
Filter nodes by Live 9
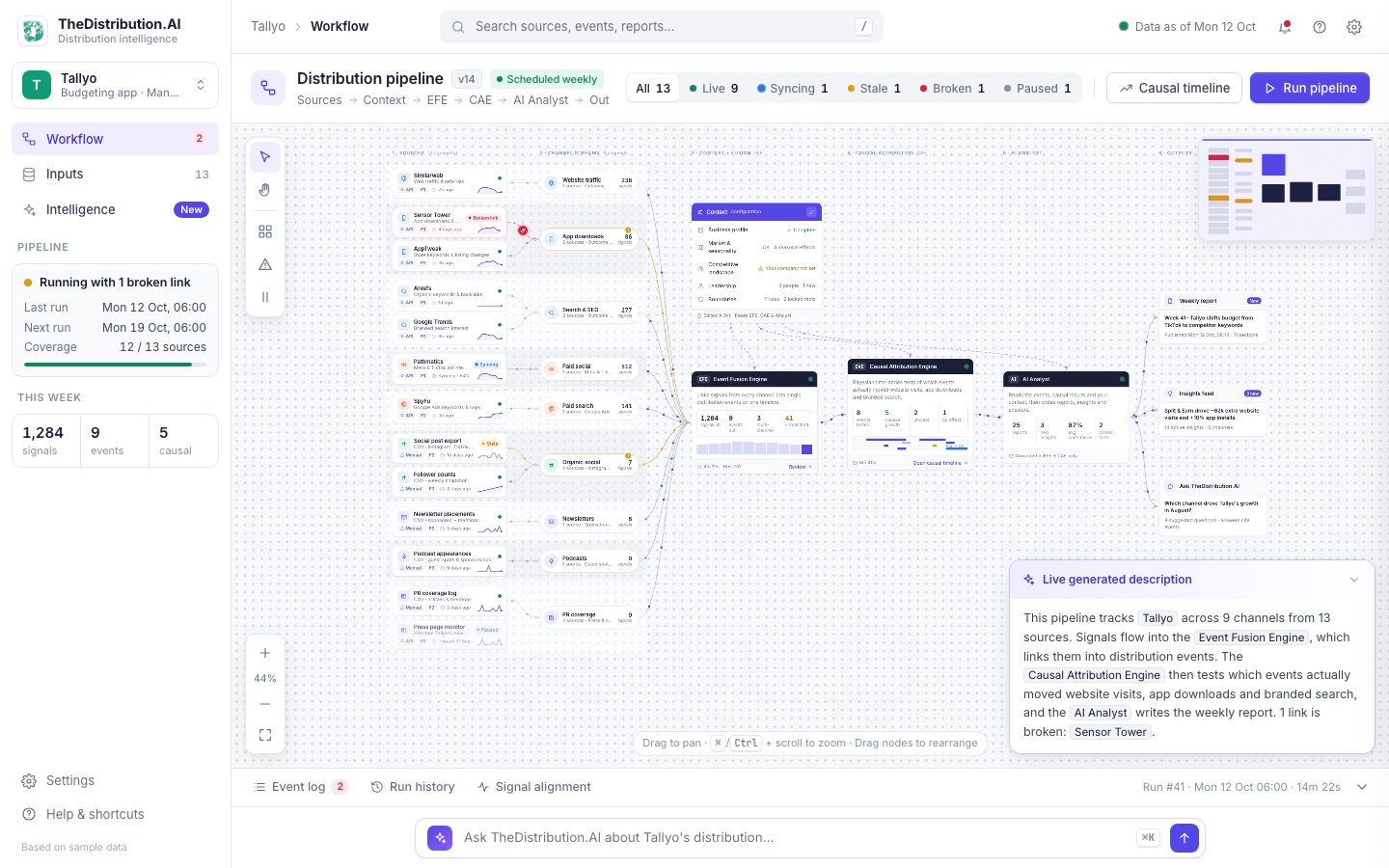coord(714,88)
